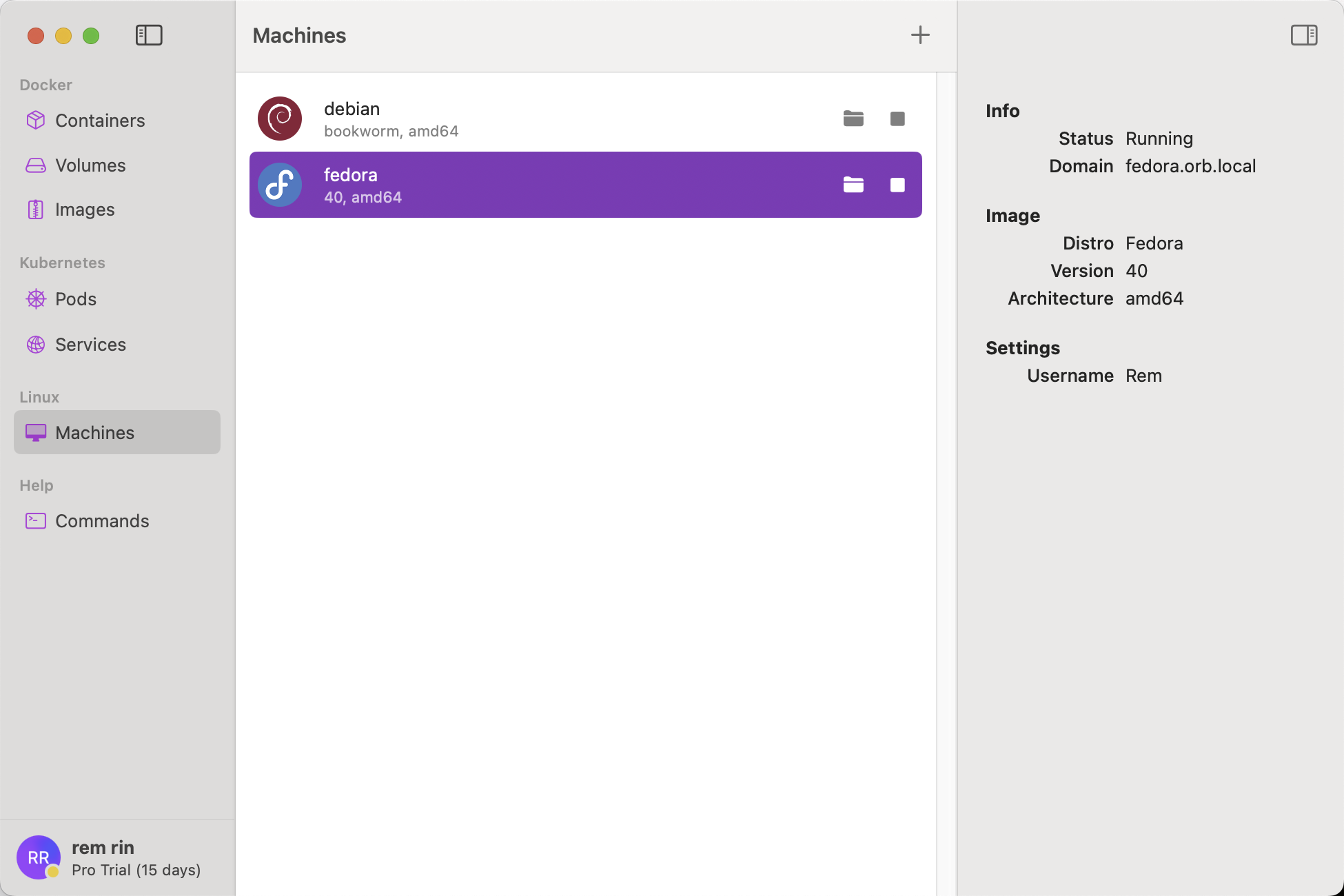The image size is (1344, 896).
Task: Click the Volumes drive icon
Action: (x=36, y=165)
